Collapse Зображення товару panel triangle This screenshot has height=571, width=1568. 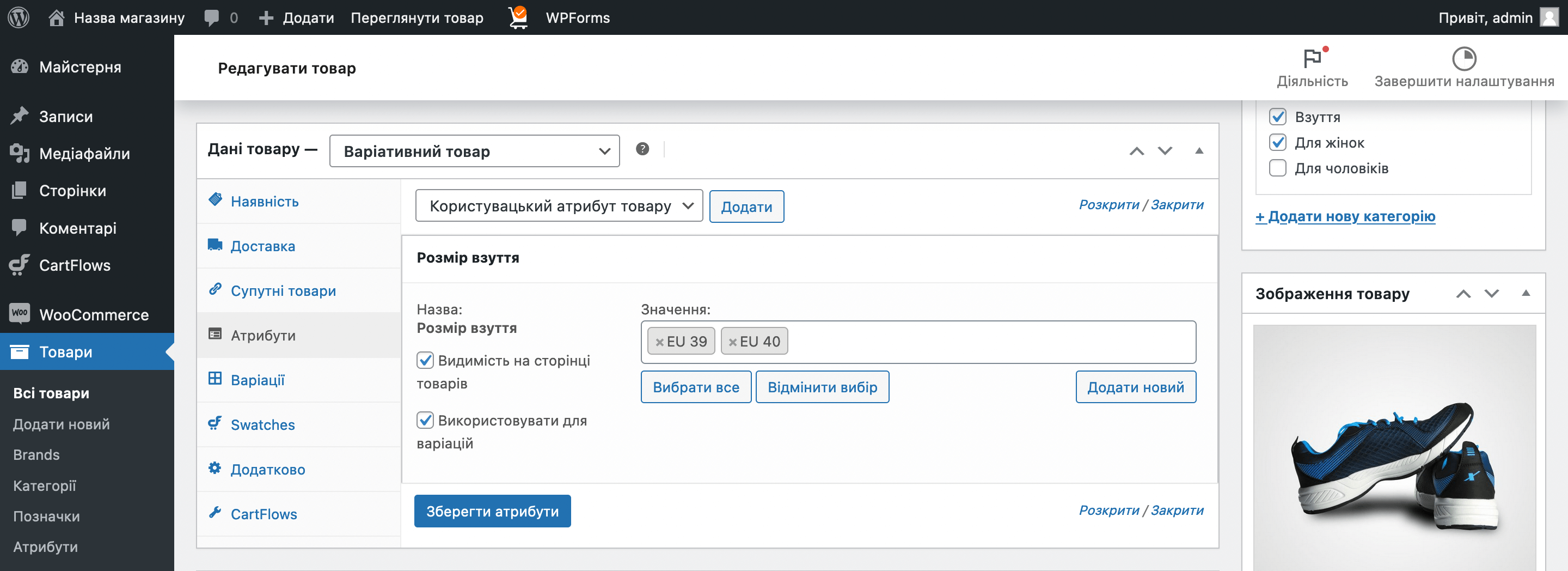[x=1526, y=293]
